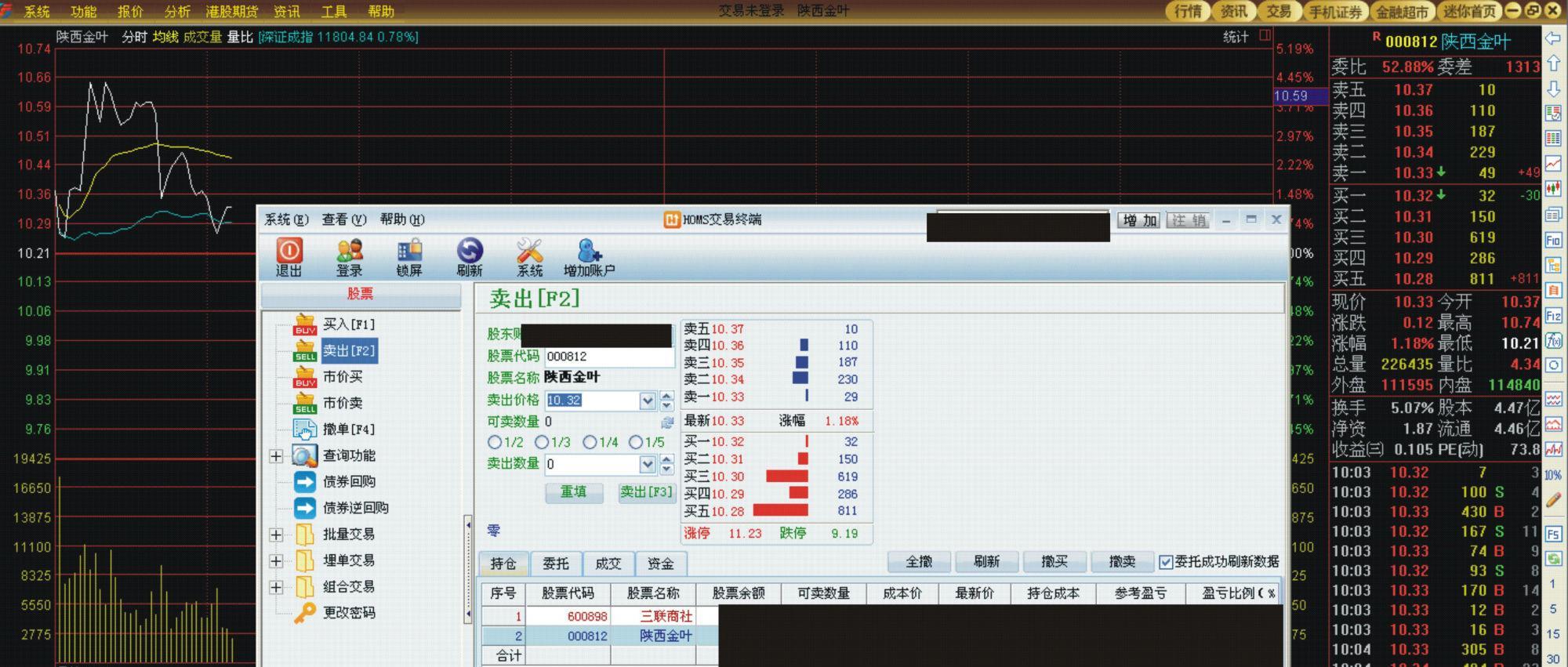Open 债券逆回购 reverse repo entry

(x=341, y=508)
